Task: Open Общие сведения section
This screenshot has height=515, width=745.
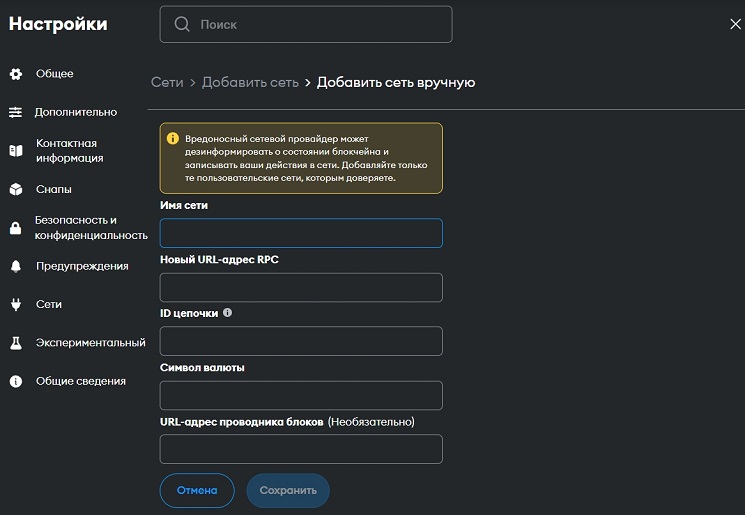Action: (81, 381)
